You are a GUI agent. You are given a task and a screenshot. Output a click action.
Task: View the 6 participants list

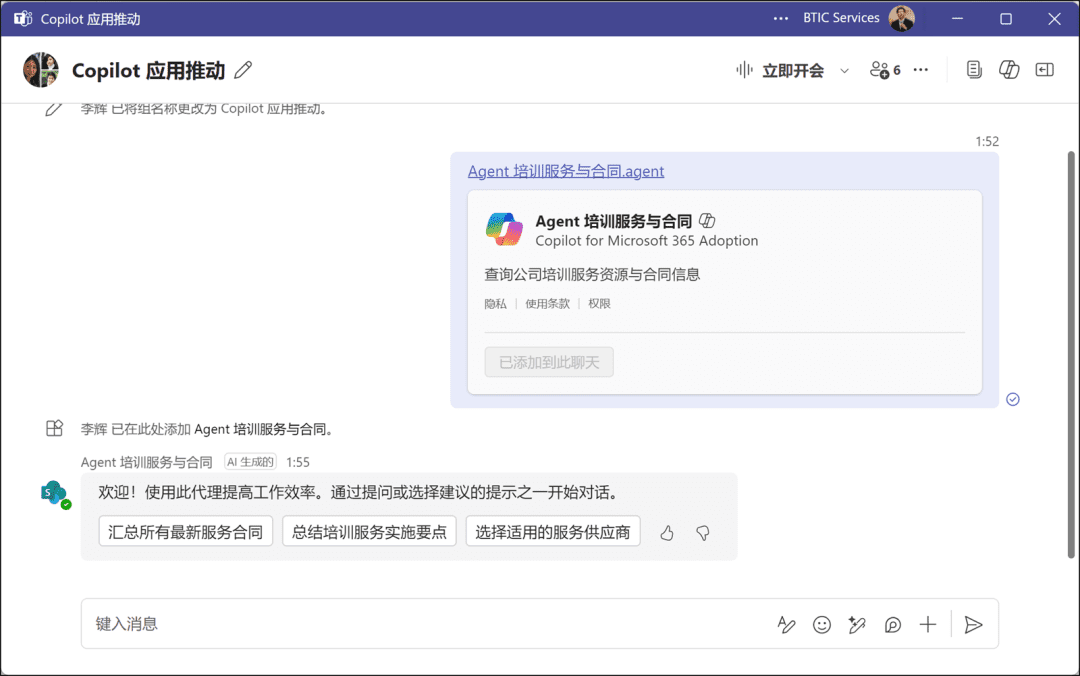pos(885,70)
